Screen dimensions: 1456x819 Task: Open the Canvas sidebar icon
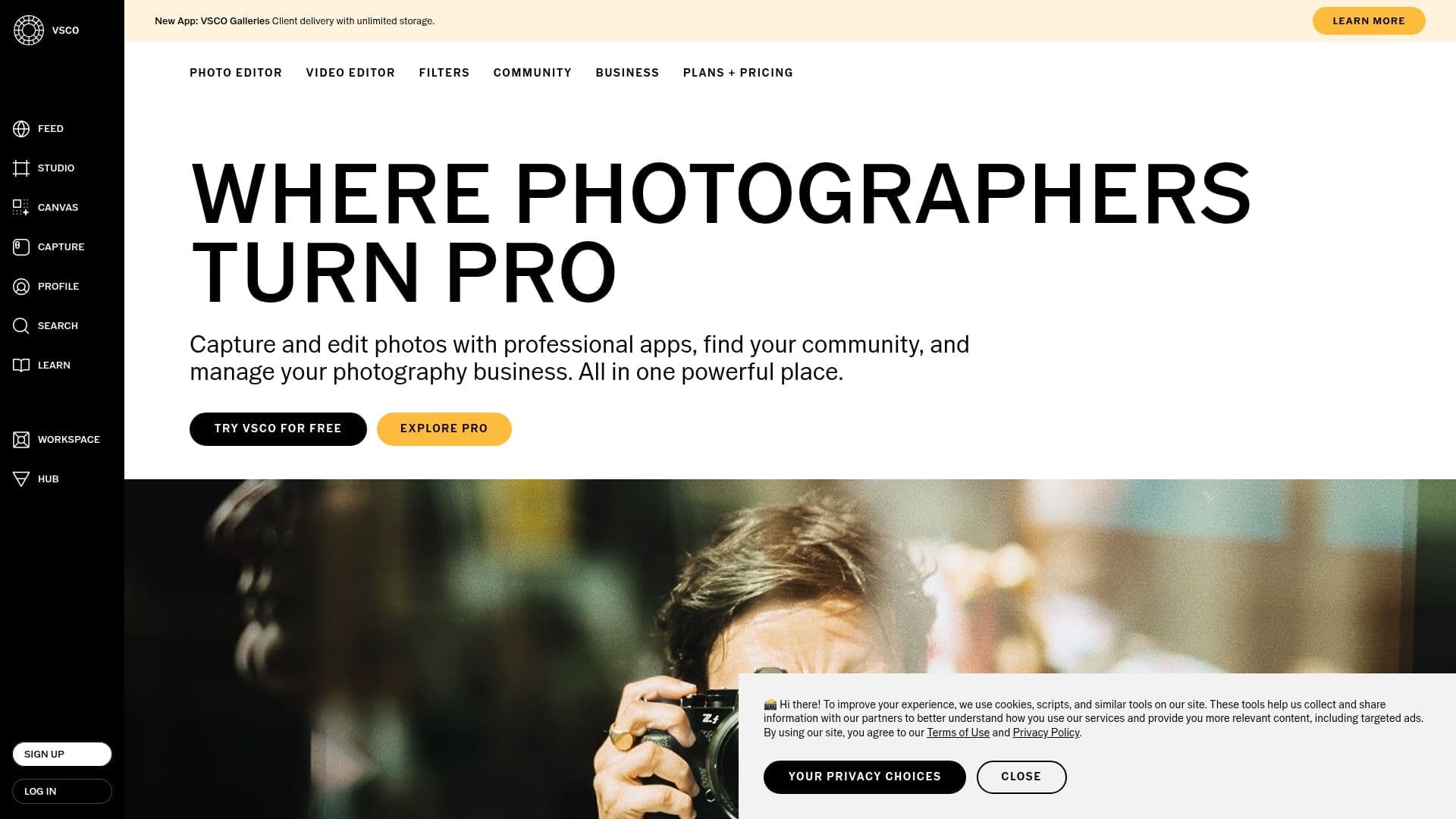pos(21,208)
